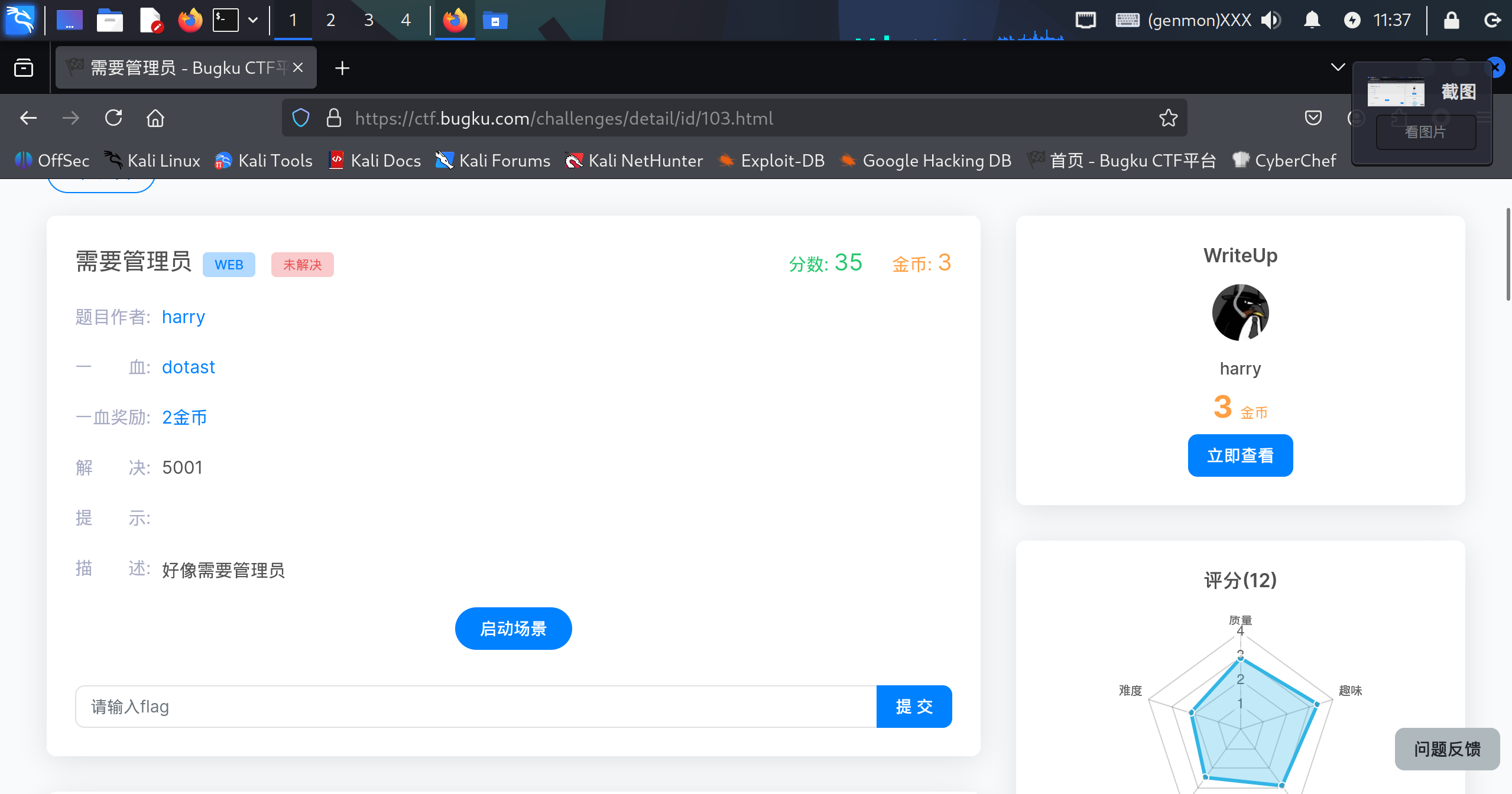The image size is (1512, 794).
Task: Expand the list all tabs chevron
Action: [1338, 67]
